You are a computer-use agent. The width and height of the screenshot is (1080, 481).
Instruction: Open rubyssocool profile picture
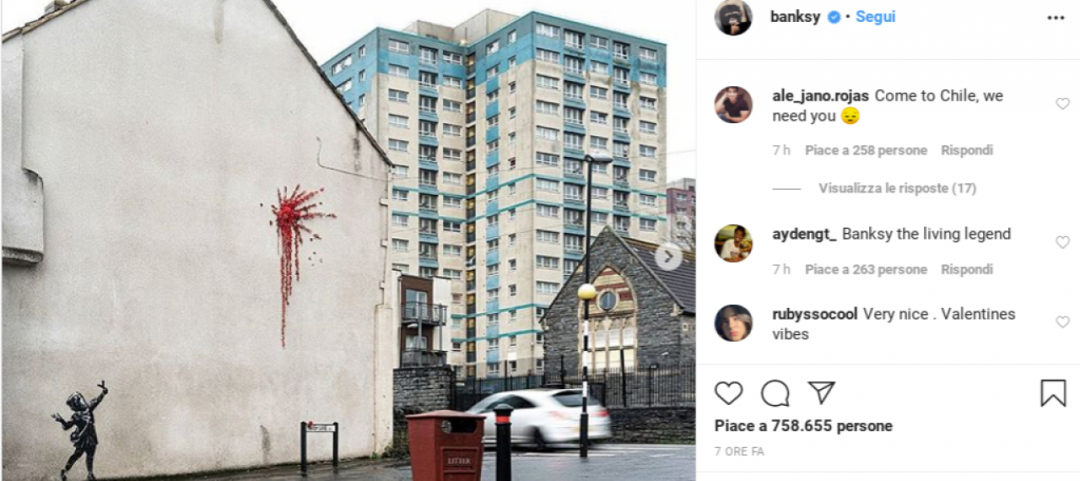(734, 323)
